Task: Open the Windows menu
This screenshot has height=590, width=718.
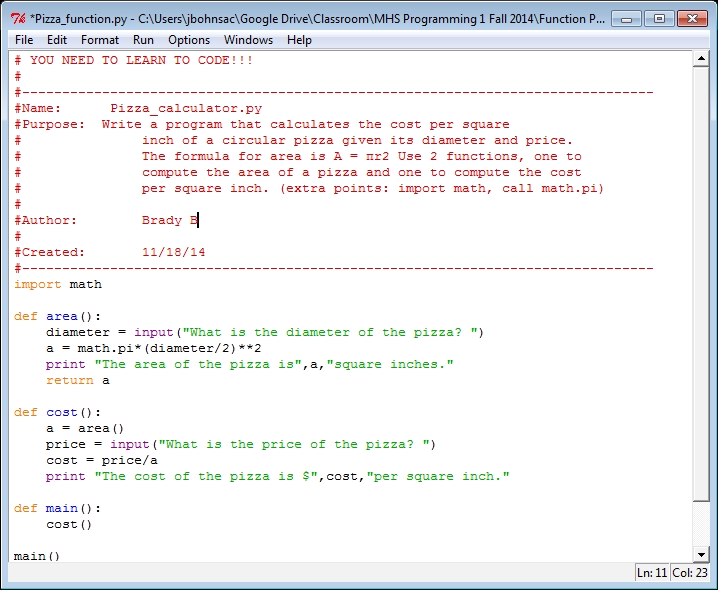Action: click(x=248, y=40)
